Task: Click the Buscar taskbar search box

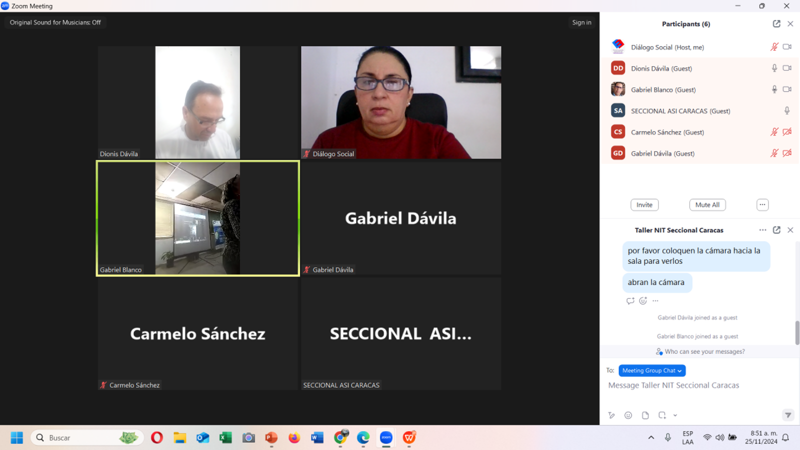Action: point(87,438)
